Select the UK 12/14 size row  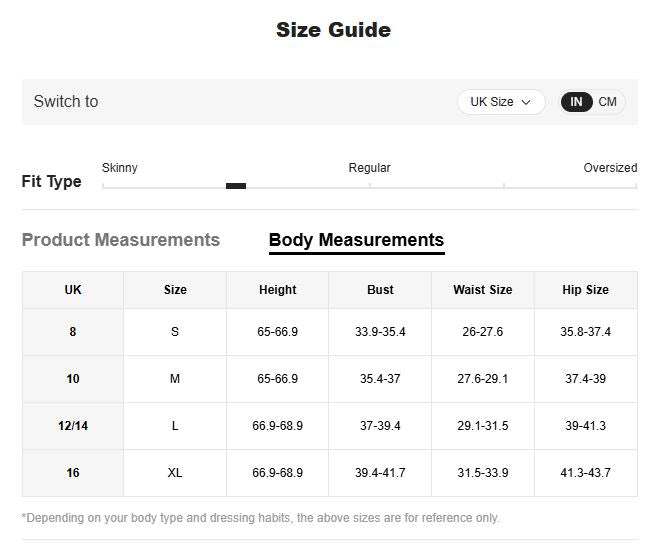[73, 426]
